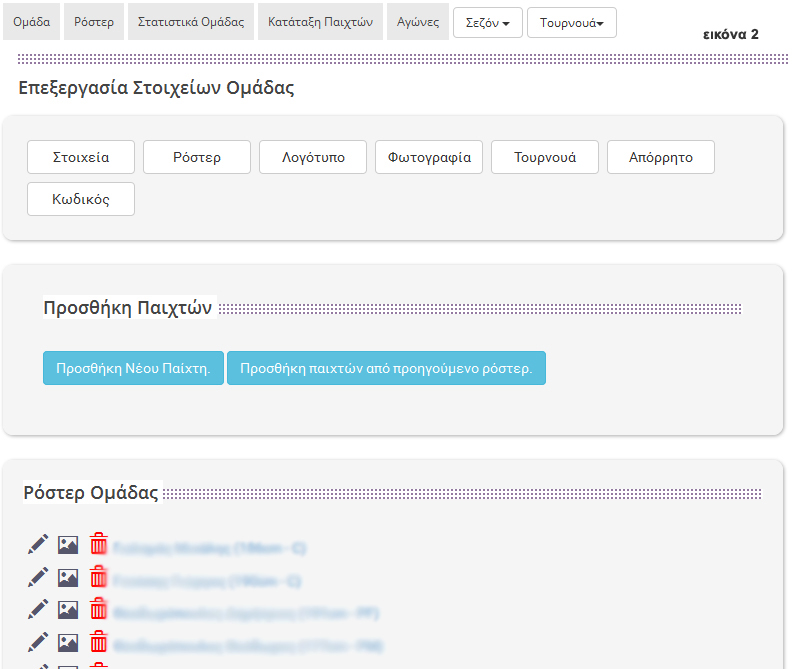The height and width of the screenshot is (669, 792).
Task: Click photo icon in third roster row
Action: point(68,610)
